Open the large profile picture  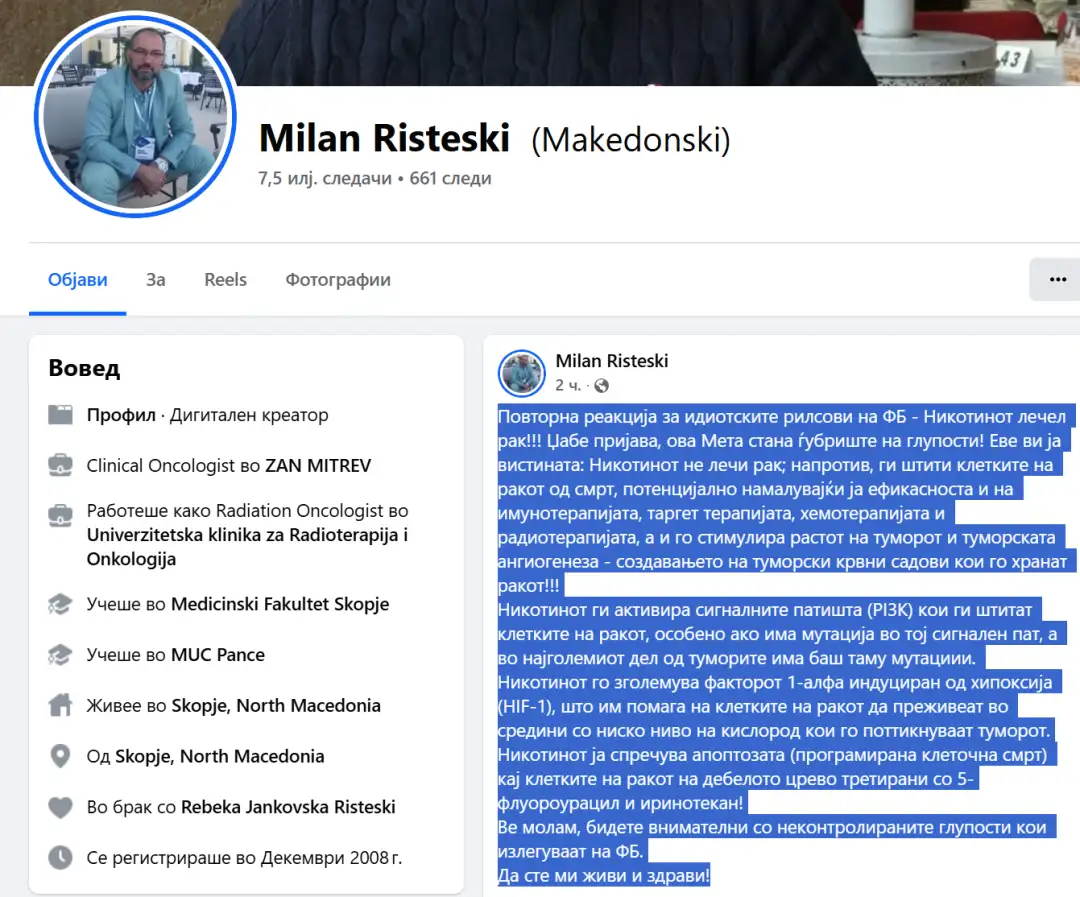pyautogui.click(x=135, y=115)
